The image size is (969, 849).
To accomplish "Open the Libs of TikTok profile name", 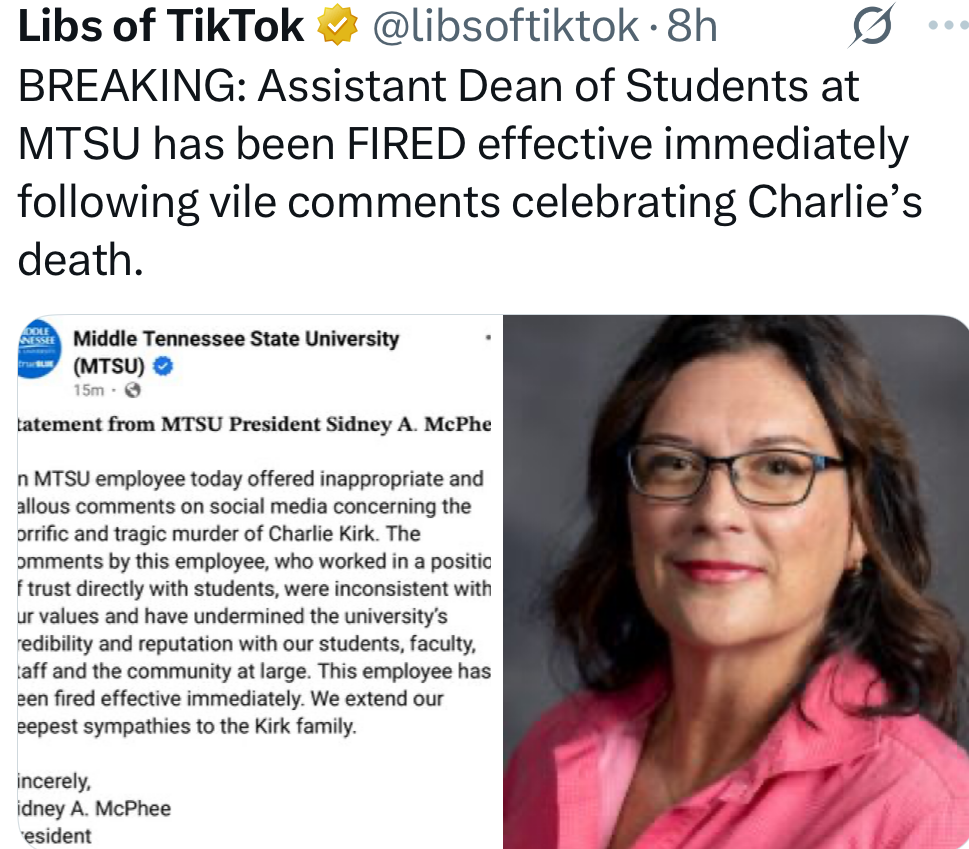I will coord(162,28).
